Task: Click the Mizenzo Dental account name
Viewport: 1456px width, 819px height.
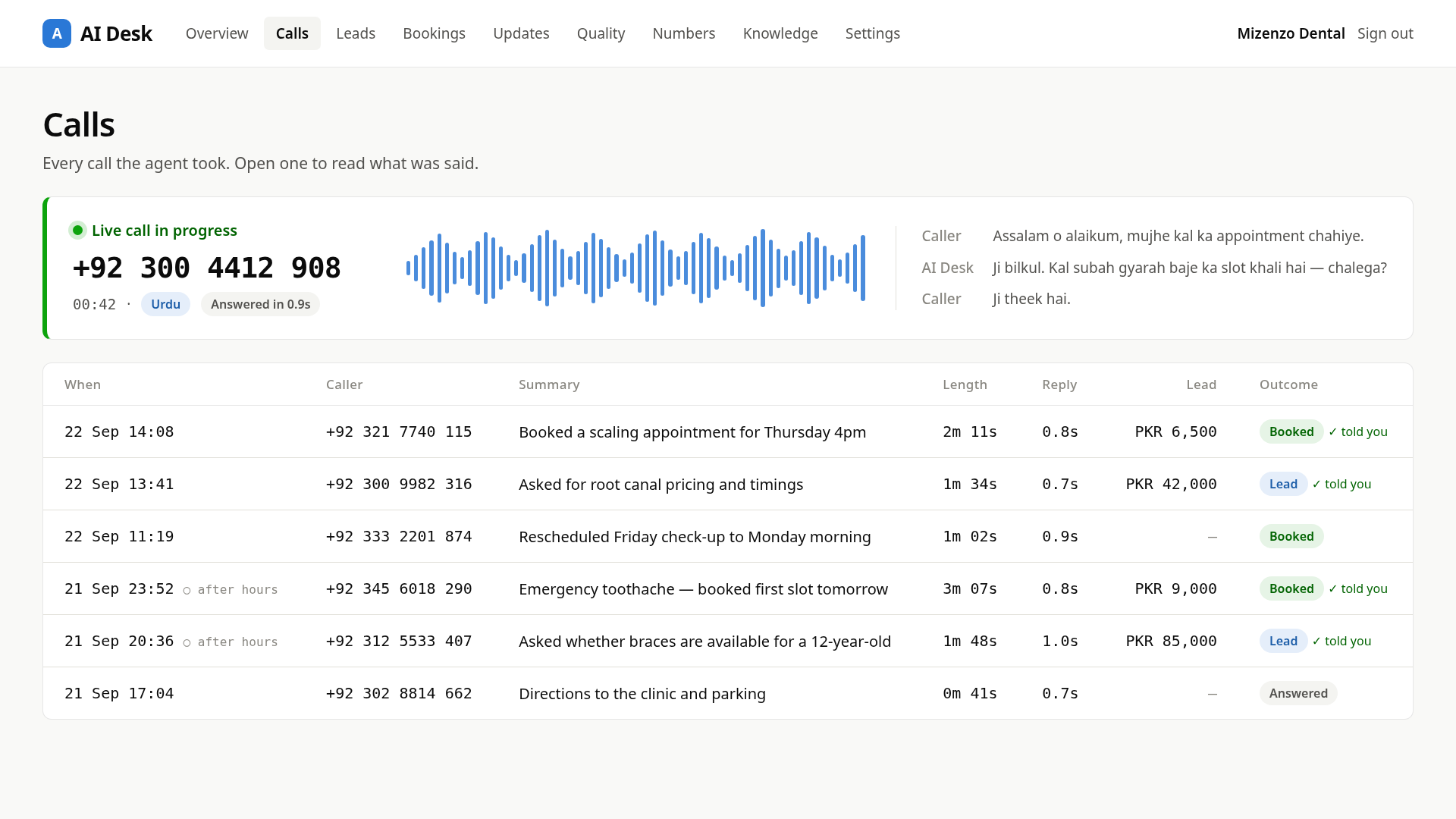Action: 1291,33
